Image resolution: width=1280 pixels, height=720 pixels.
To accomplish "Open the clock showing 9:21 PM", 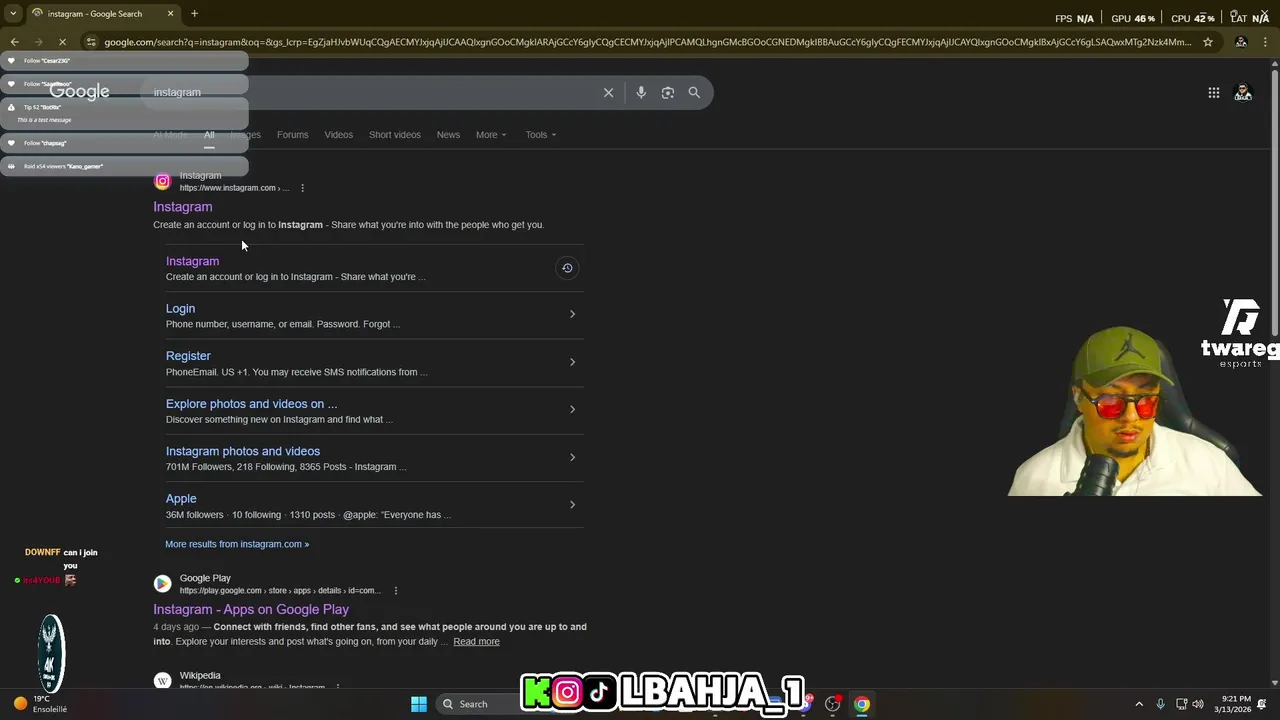I will [1233, 704].
